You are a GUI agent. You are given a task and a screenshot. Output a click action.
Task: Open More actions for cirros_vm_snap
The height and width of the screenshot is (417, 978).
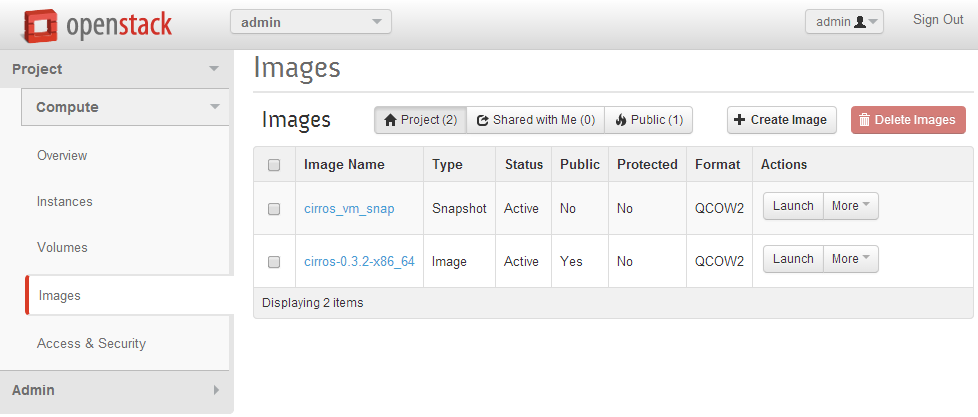coord(851,206)
